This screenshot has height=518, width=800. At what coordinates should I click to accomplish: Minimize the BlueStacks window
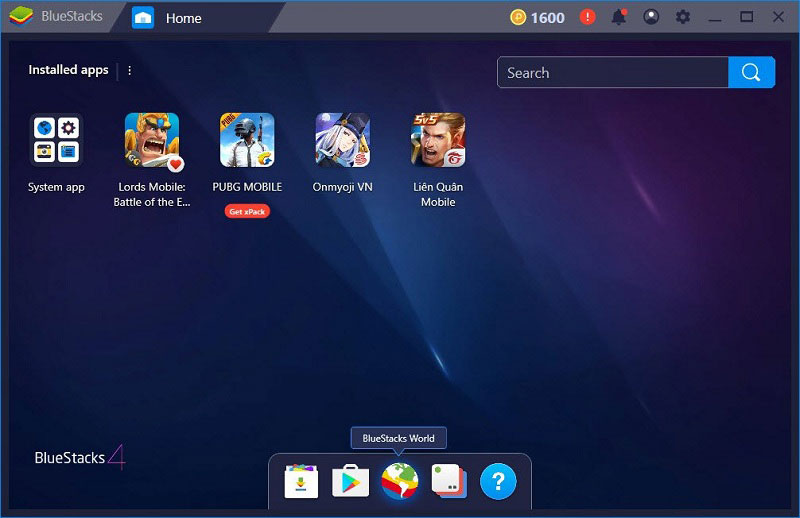[715, 18]
